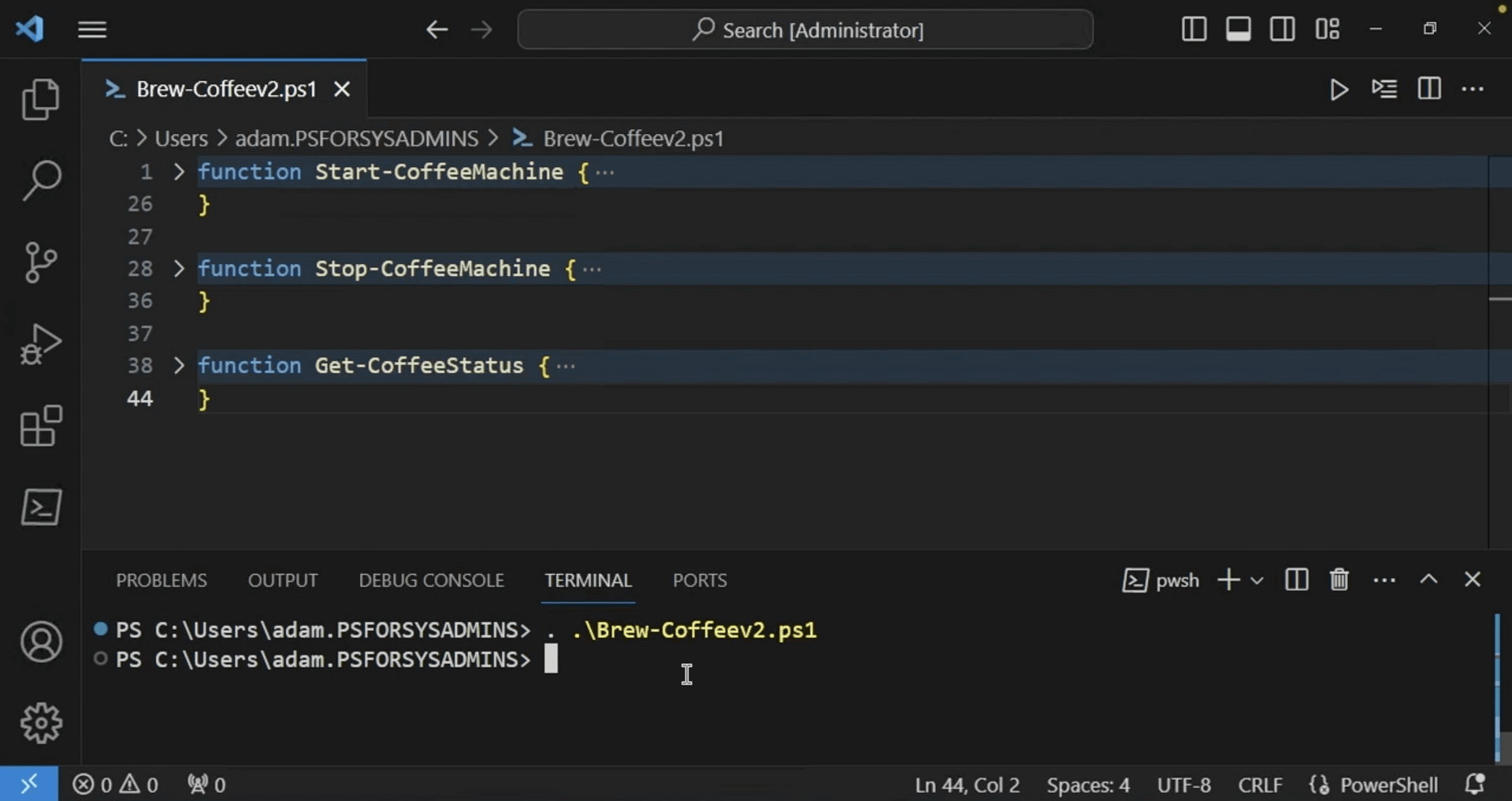Open the Source Control view

click(41, 263)
